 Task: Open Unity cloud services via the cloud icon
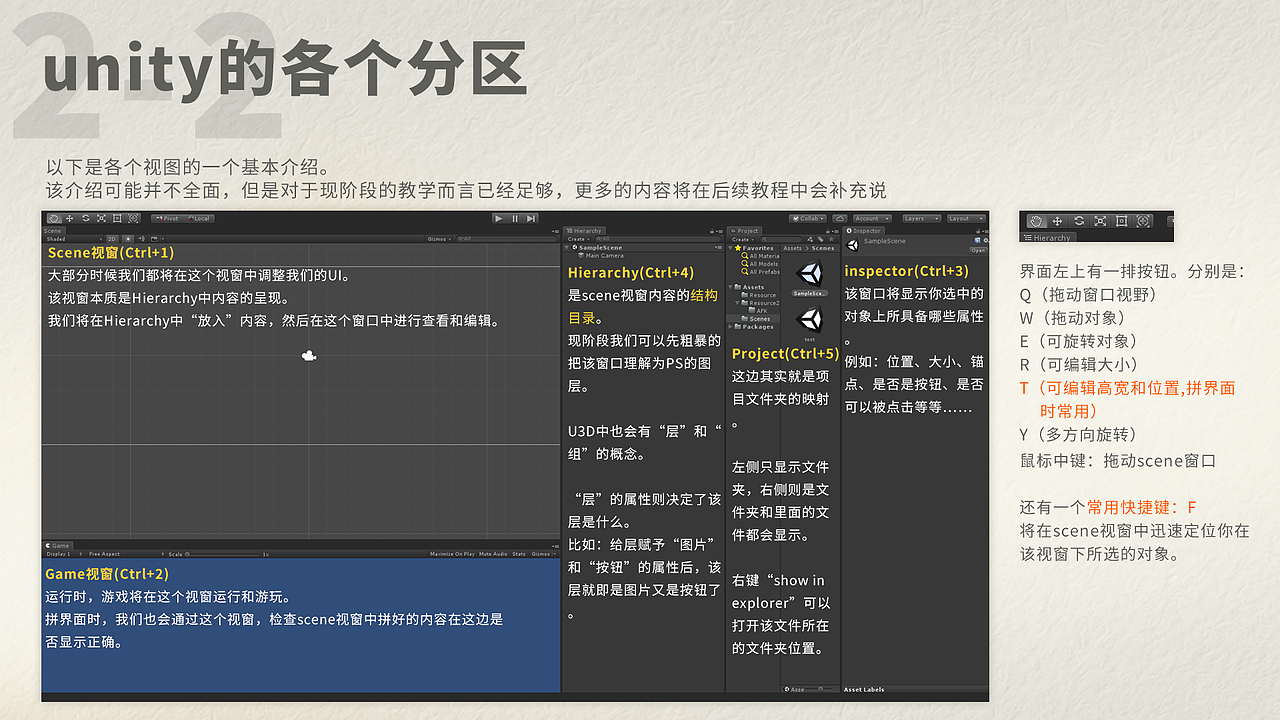[x=839, y=218]
